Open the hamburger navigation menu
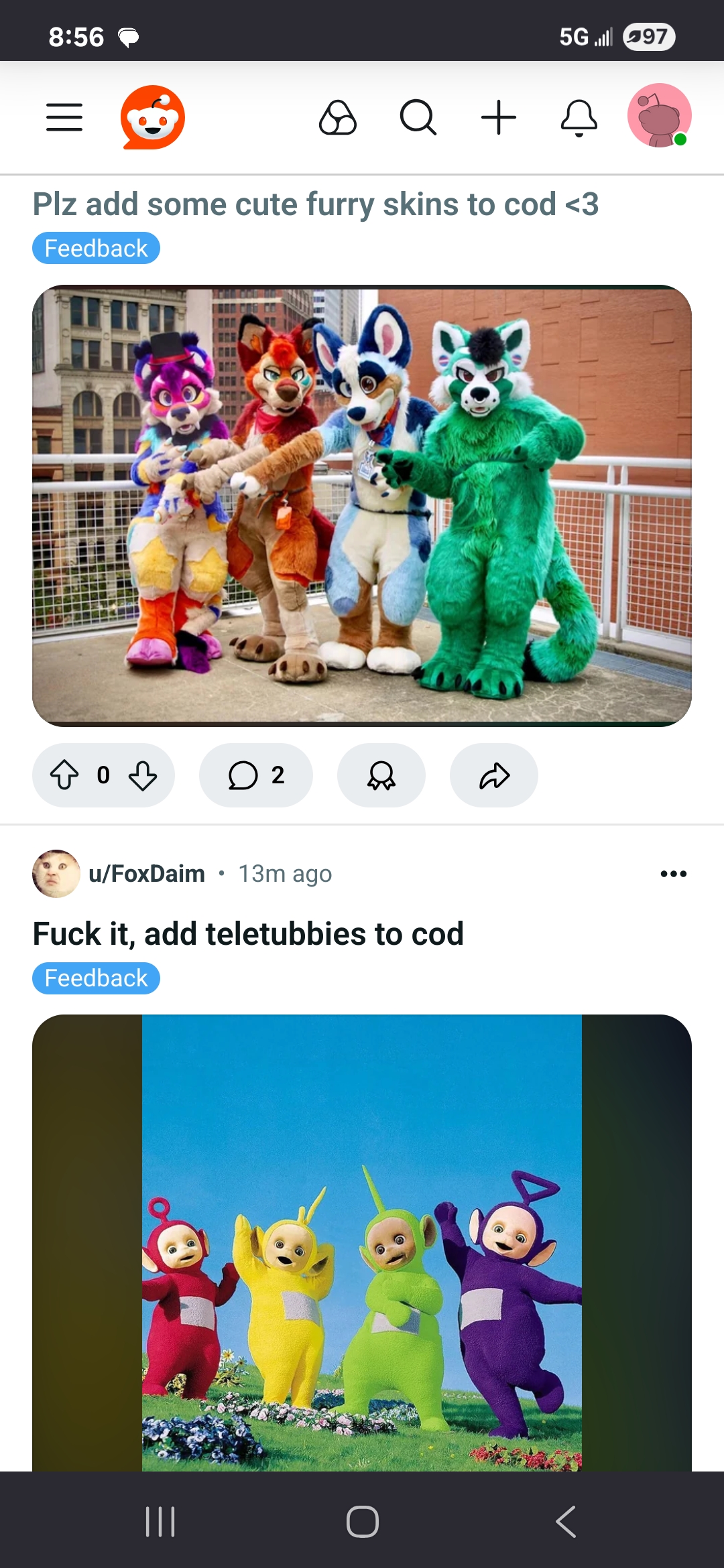 tap(64, 117)
